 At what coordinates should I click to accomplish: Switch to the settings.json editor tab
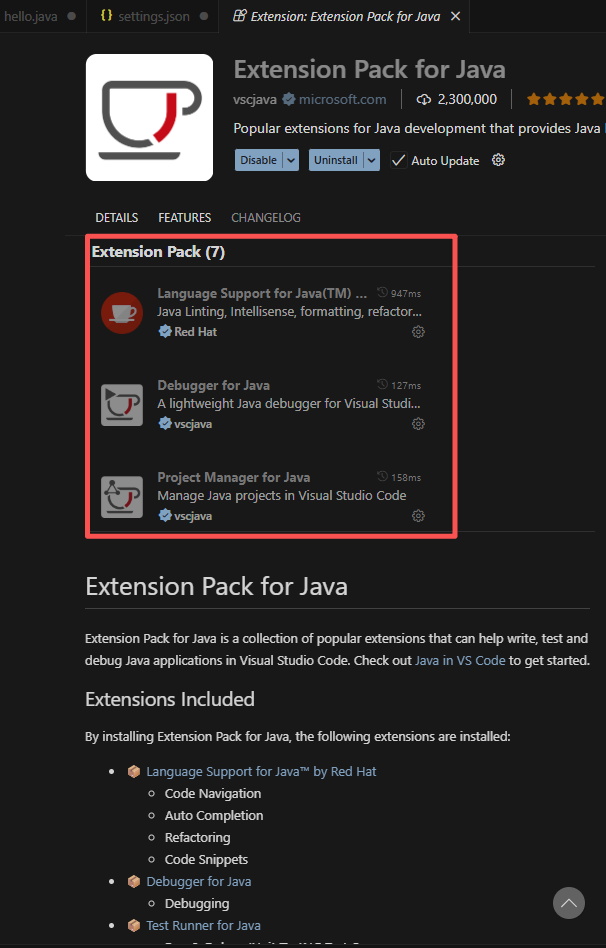[x=152, y=16]
